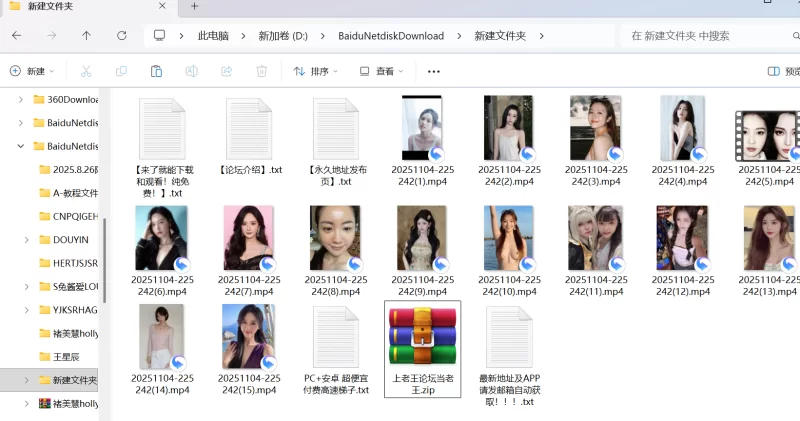The height and width of the screenshot is (421, 800).
Task: Click the preview pane icon
Action: pos(773,71)
